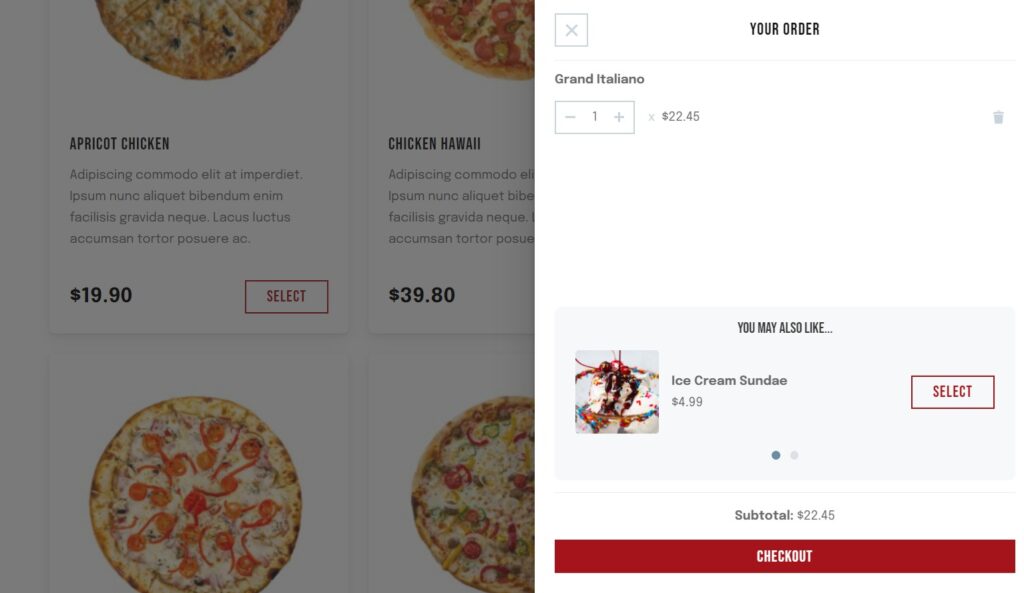Open the Apricot Chicken pizza photo

pyautogui.click(x=197, y=40)
